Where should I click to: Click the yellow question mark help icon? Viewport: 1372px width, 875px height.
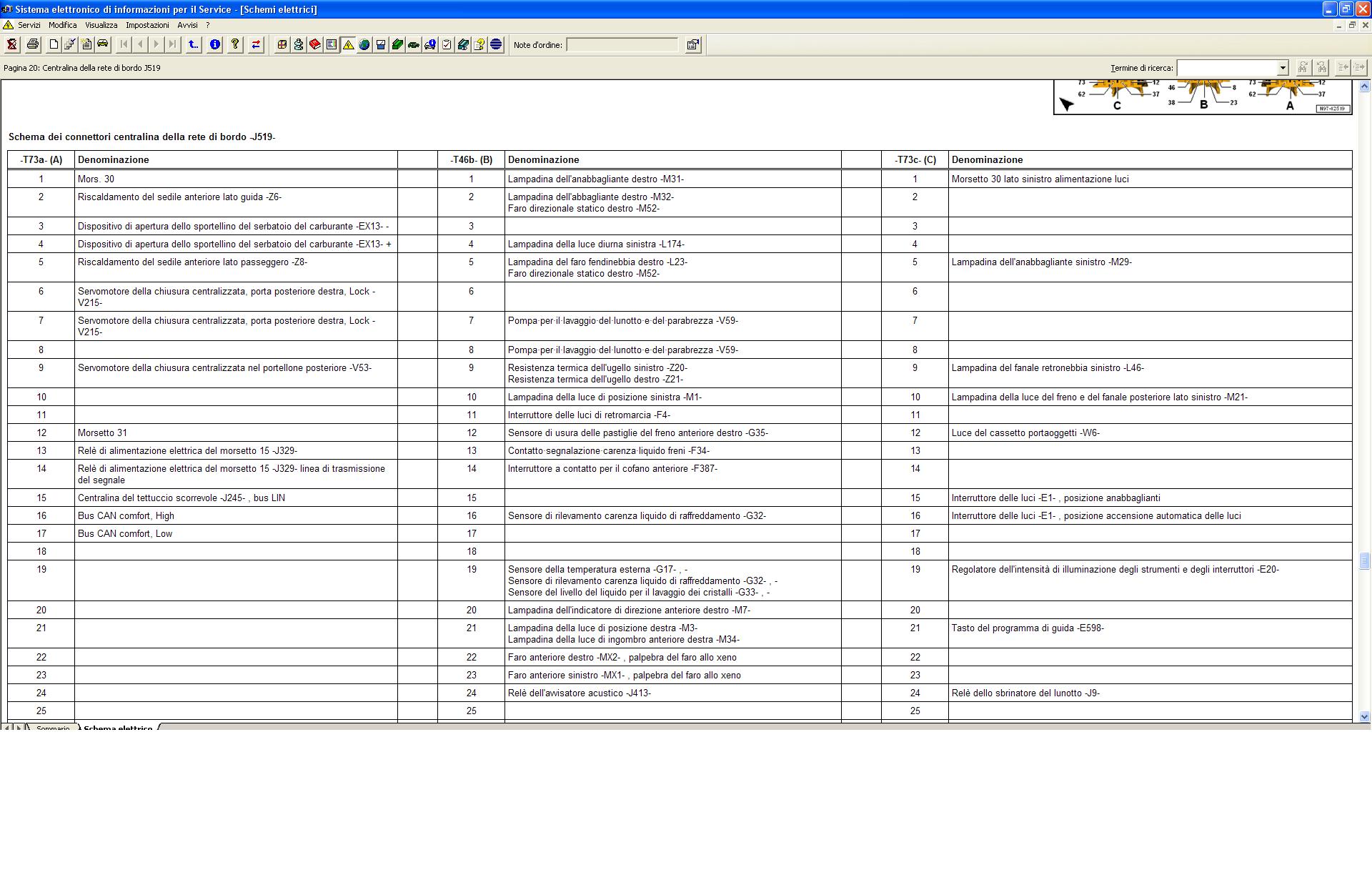[235, 44]
